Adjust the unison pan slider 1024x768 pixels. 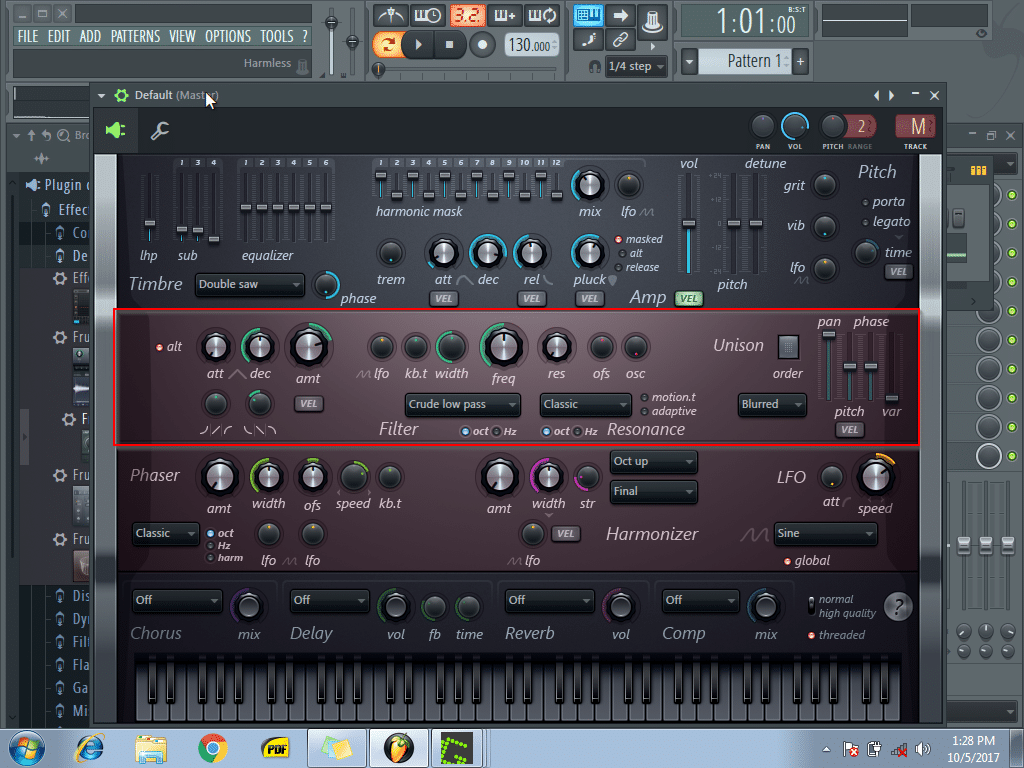point(828,366)
